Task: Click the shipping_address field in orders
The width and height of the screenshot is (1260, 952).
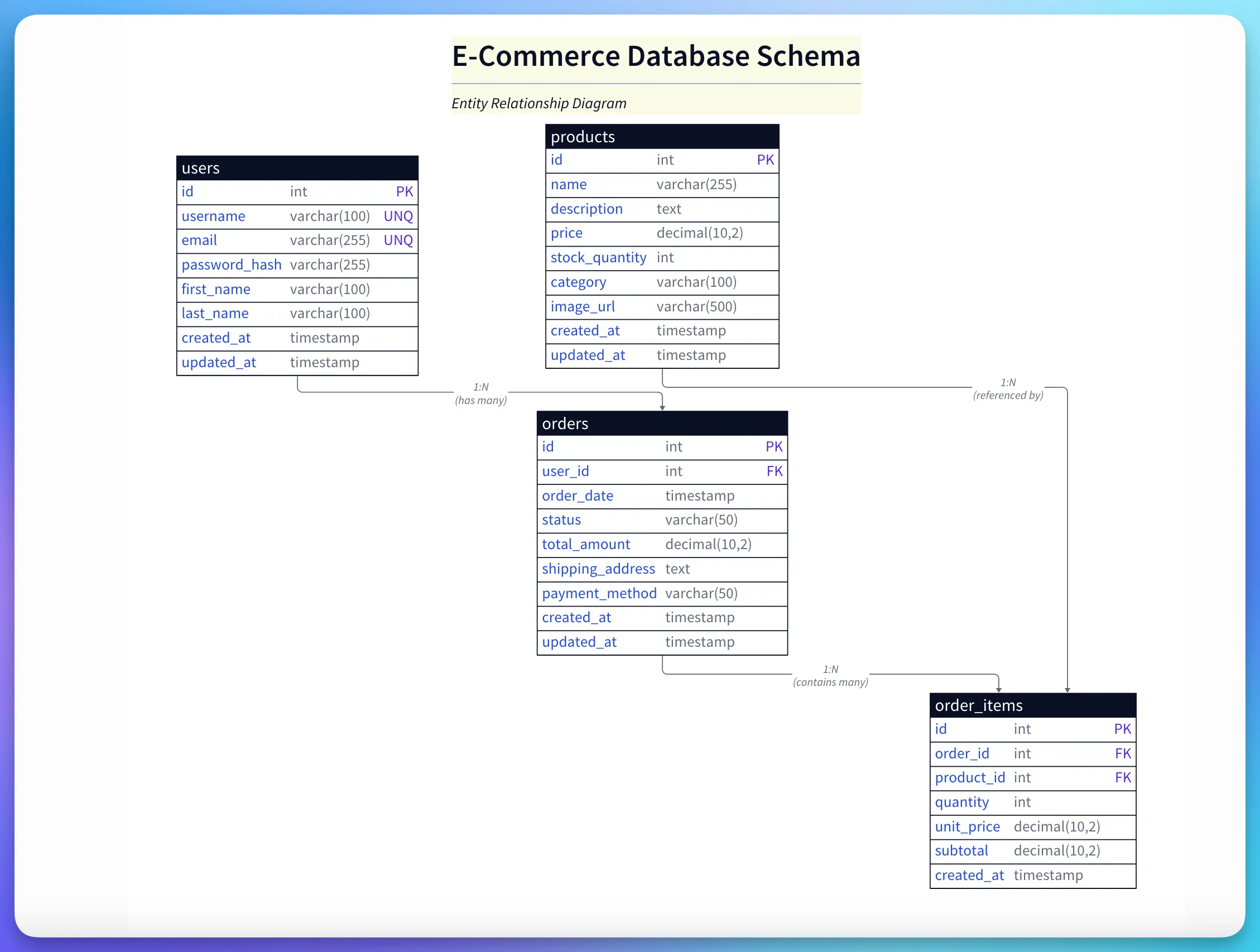Action: click(599, 569)
